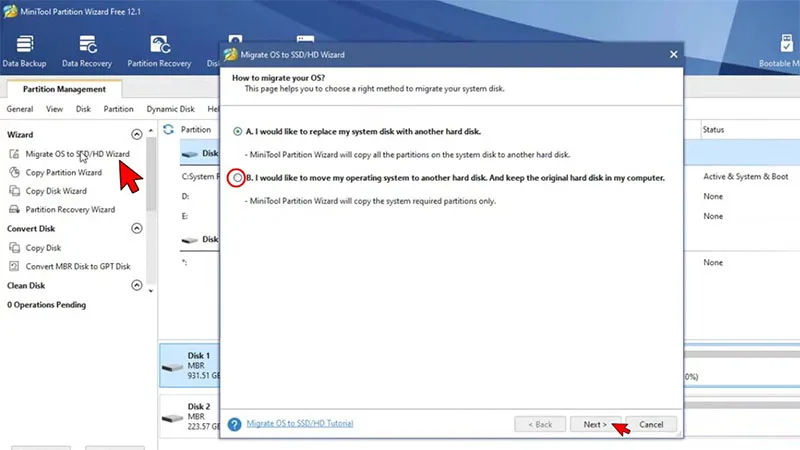The image size is (800, 450).
Task: Click the disabled Back button
Action: [540, 424]
